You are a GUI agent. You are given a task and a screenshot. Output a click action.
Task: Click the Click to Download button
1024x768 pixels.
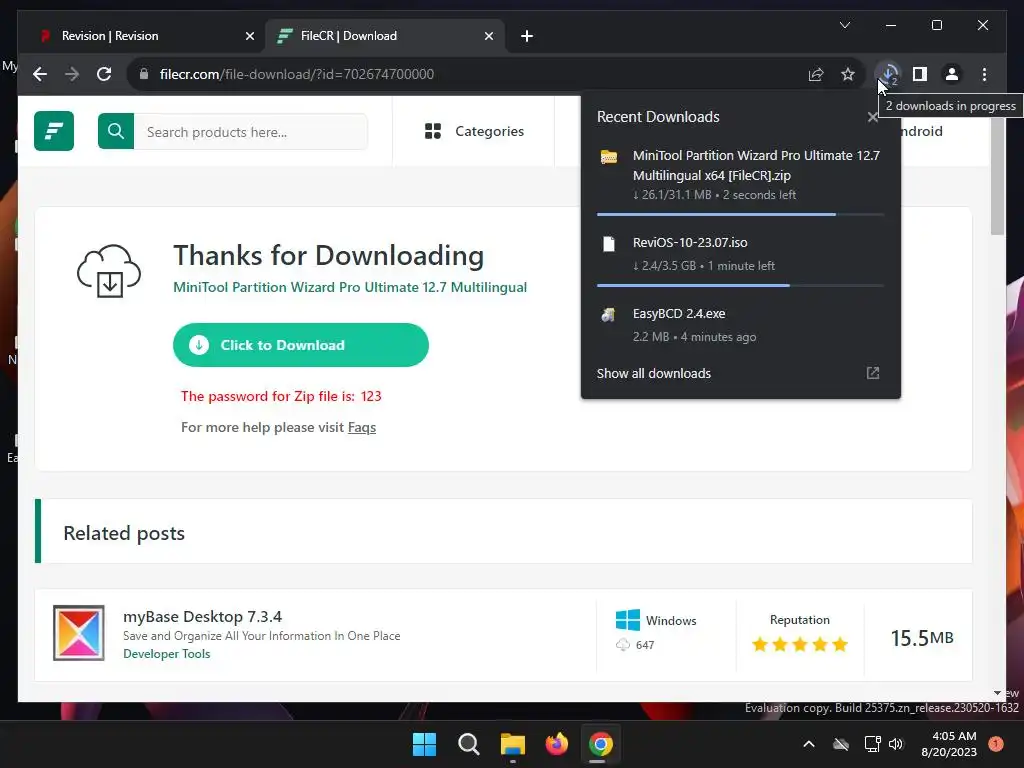[x=300, y=345]
